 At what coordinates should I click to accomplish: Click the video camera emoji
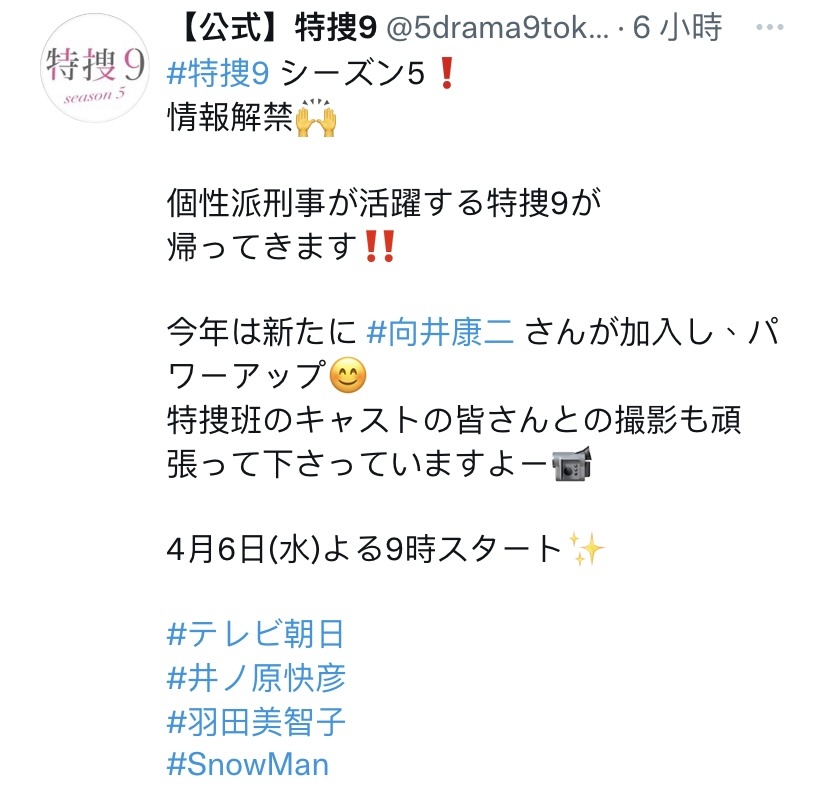(x=572, y=464)
